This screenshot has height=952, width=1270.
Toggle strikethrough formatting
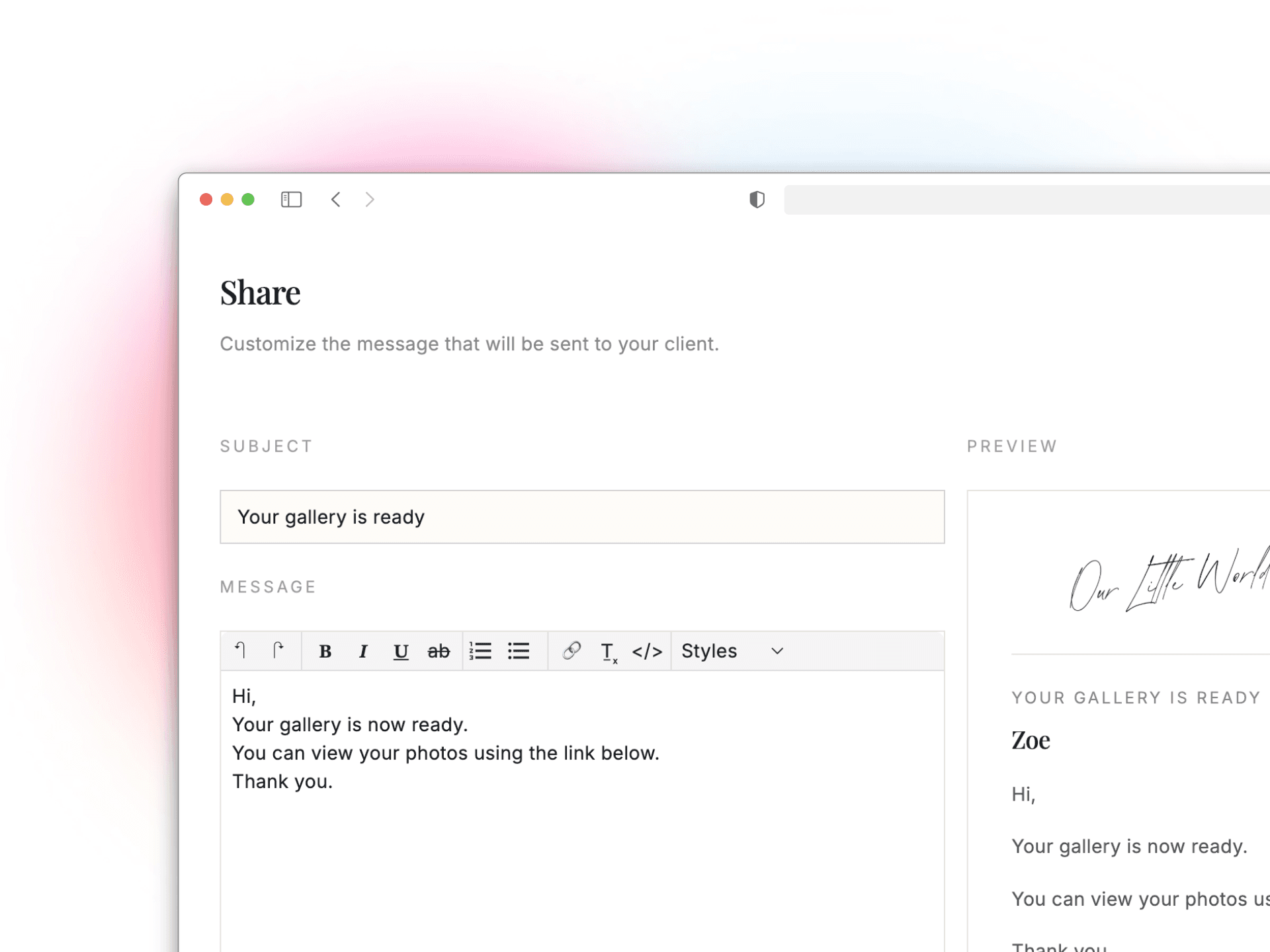coord(438,651)
